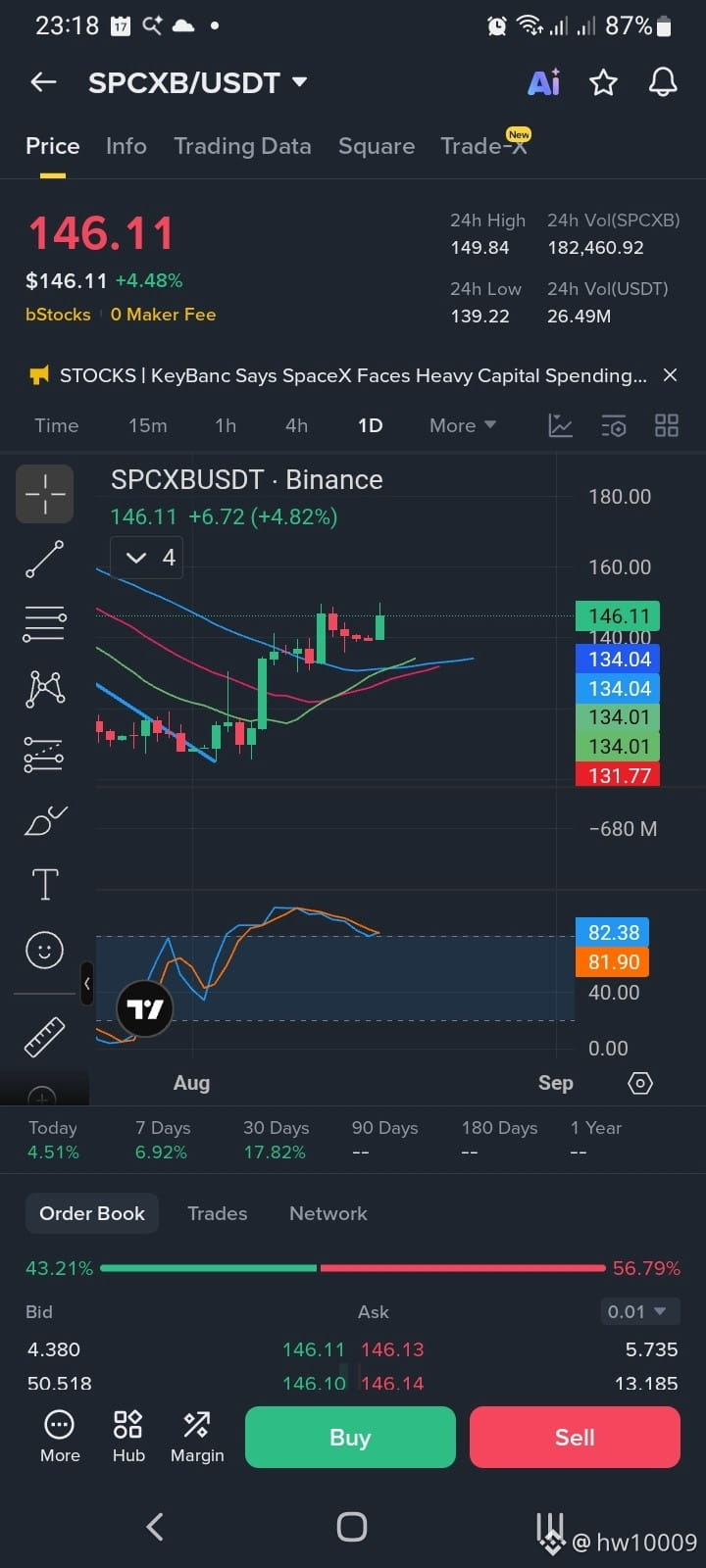The image size is (706, 1568).
Task: Tap the green Buy button
Action: pyautogui.click(x=350, y=1438)
